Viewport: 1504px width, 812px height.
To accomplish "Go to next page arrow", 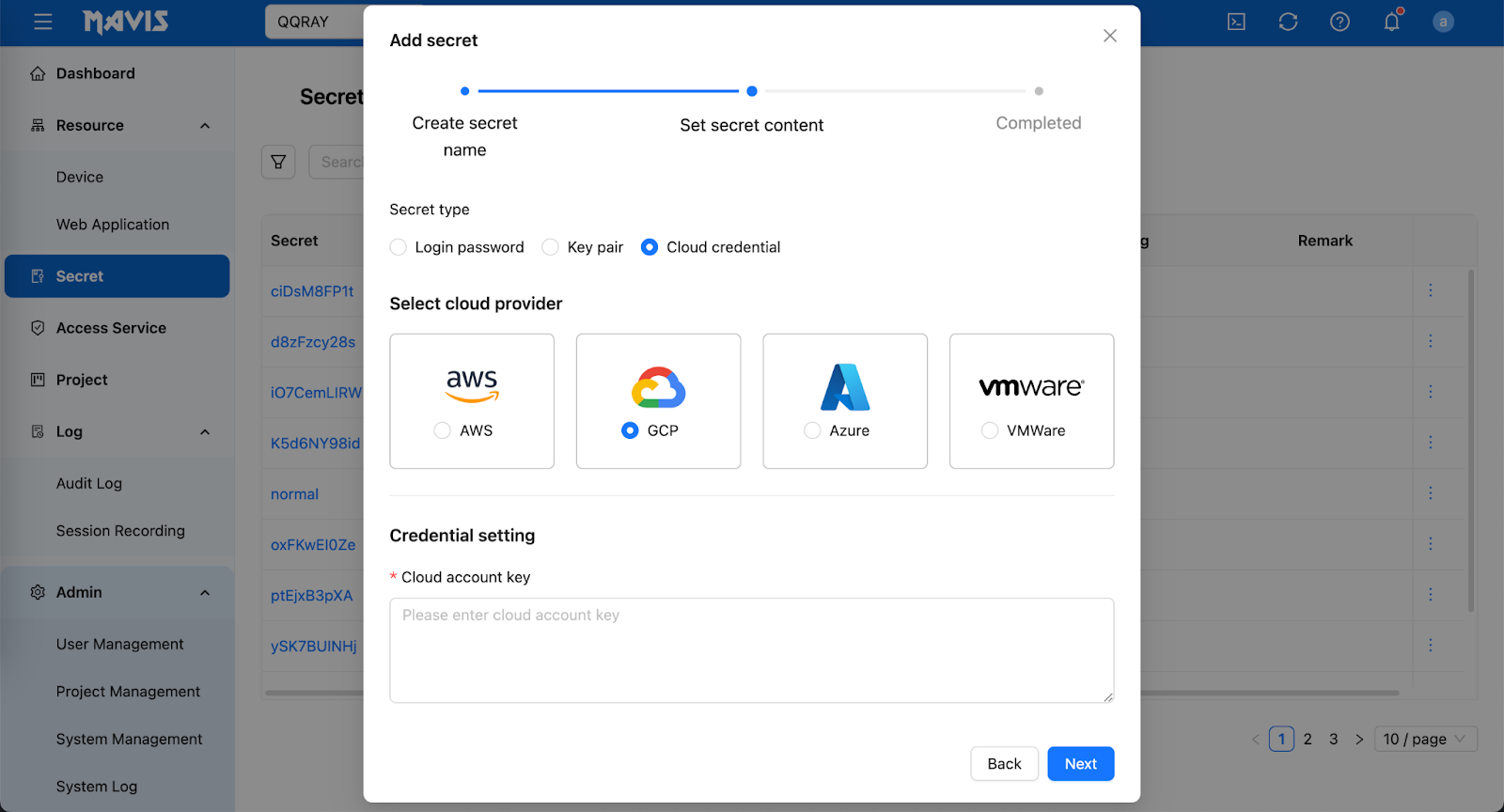I will pos(1359,740).
